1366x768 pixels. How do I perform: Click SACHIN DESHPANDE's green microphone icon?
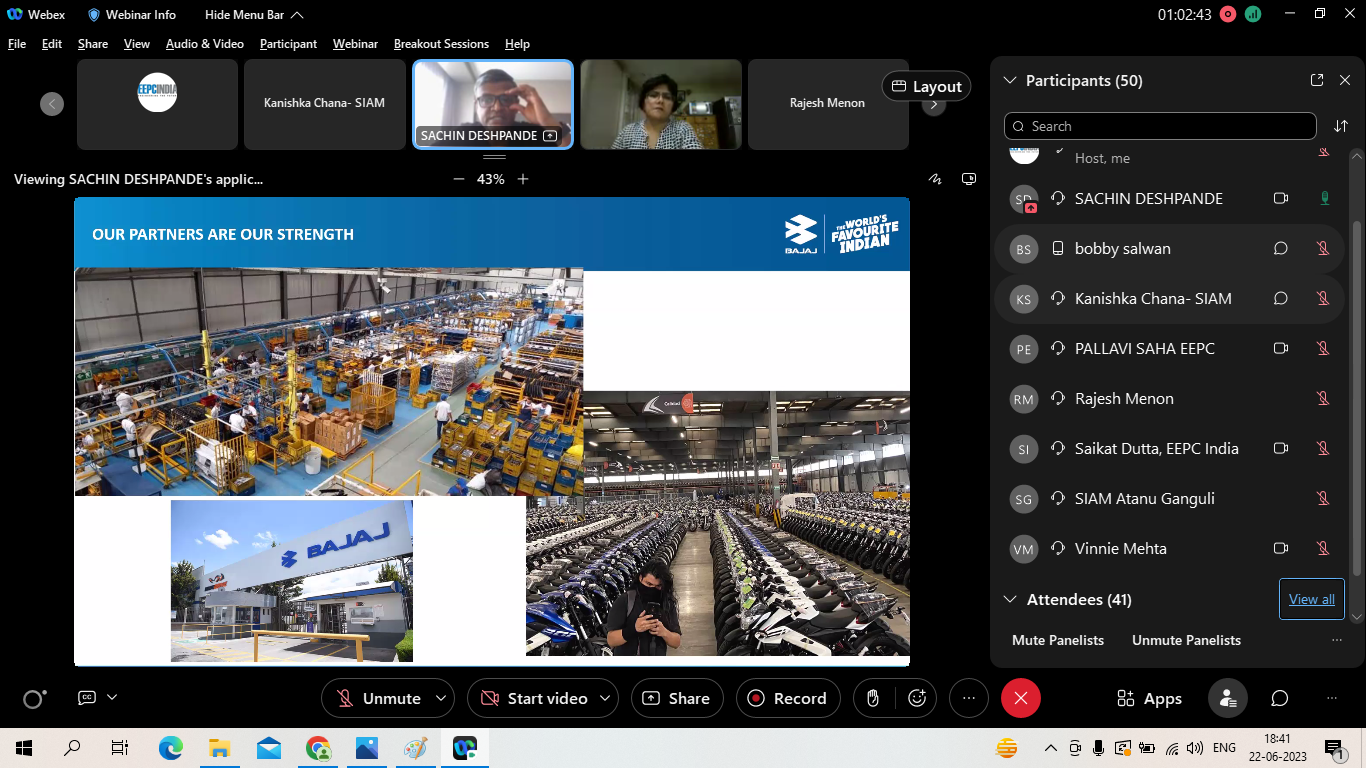1325,198
